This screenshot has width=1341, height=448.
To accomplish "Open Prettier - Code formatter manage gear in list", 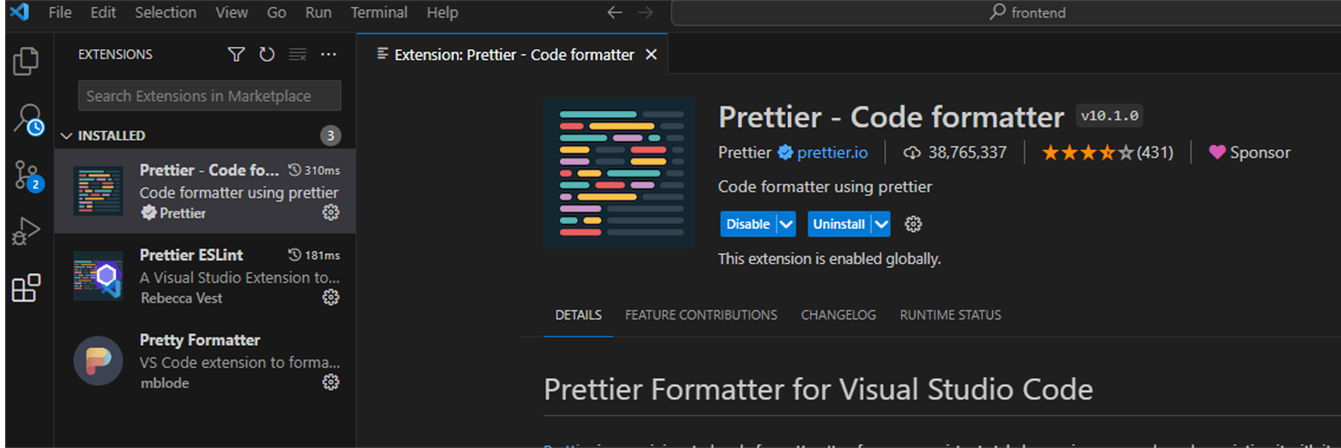I will 331,213.
